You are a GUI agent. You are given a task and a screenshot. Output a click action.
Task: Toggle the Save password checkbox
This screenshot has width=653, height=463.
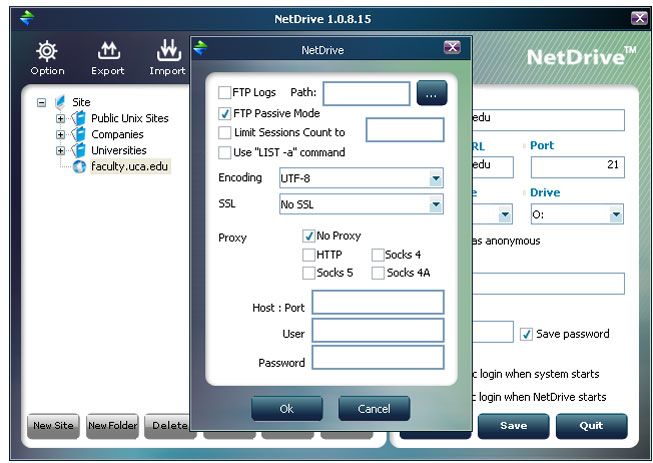point(526,334)
